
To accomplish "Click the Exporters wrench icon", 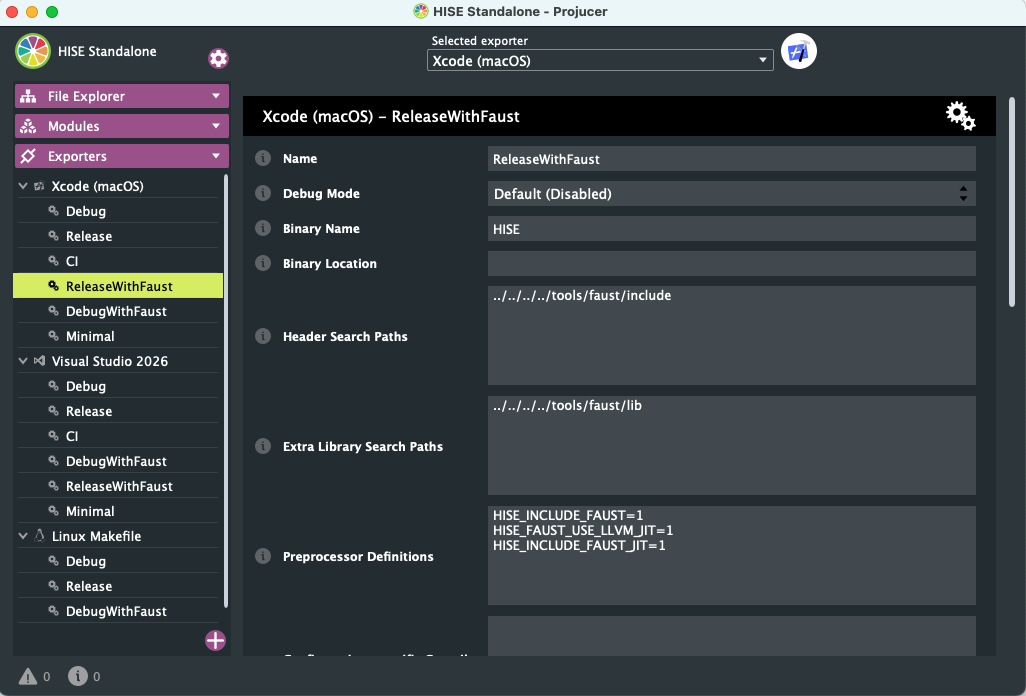I will pos(28,156).
